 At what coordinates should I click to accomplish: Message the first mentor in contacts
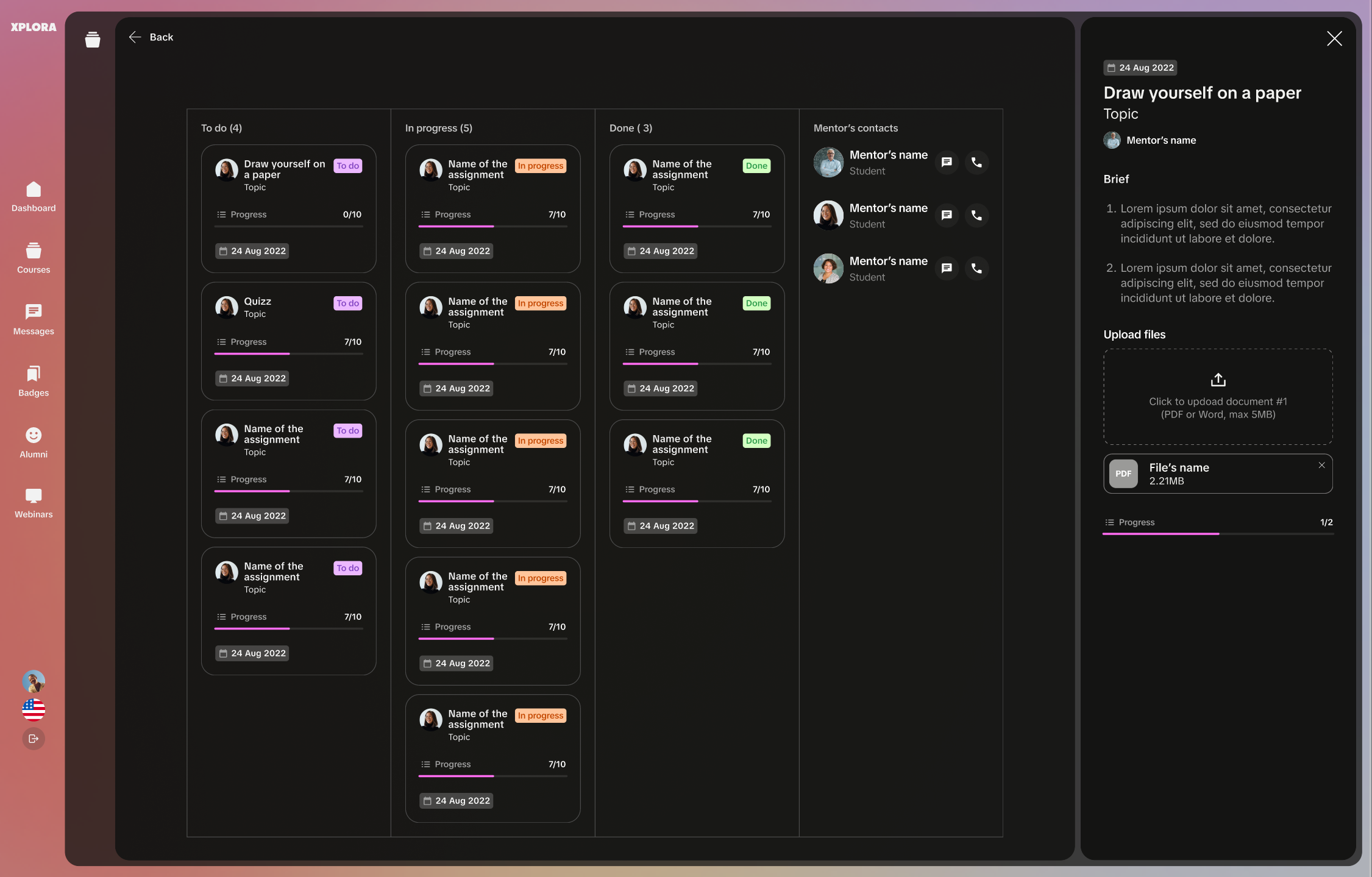(947, 162)
